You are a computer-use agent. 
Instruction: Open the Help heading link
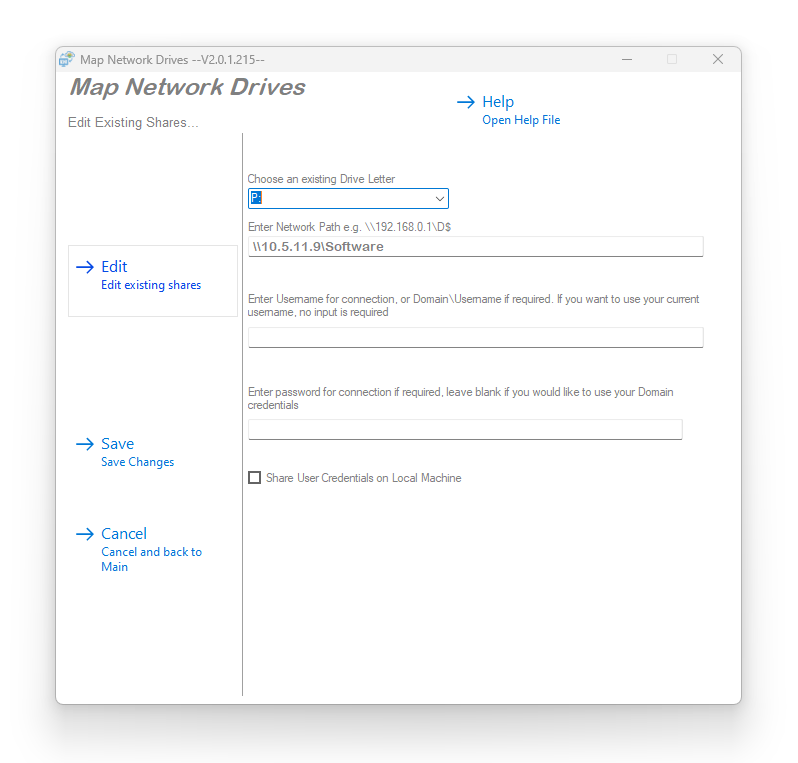(x=498, y=102)
